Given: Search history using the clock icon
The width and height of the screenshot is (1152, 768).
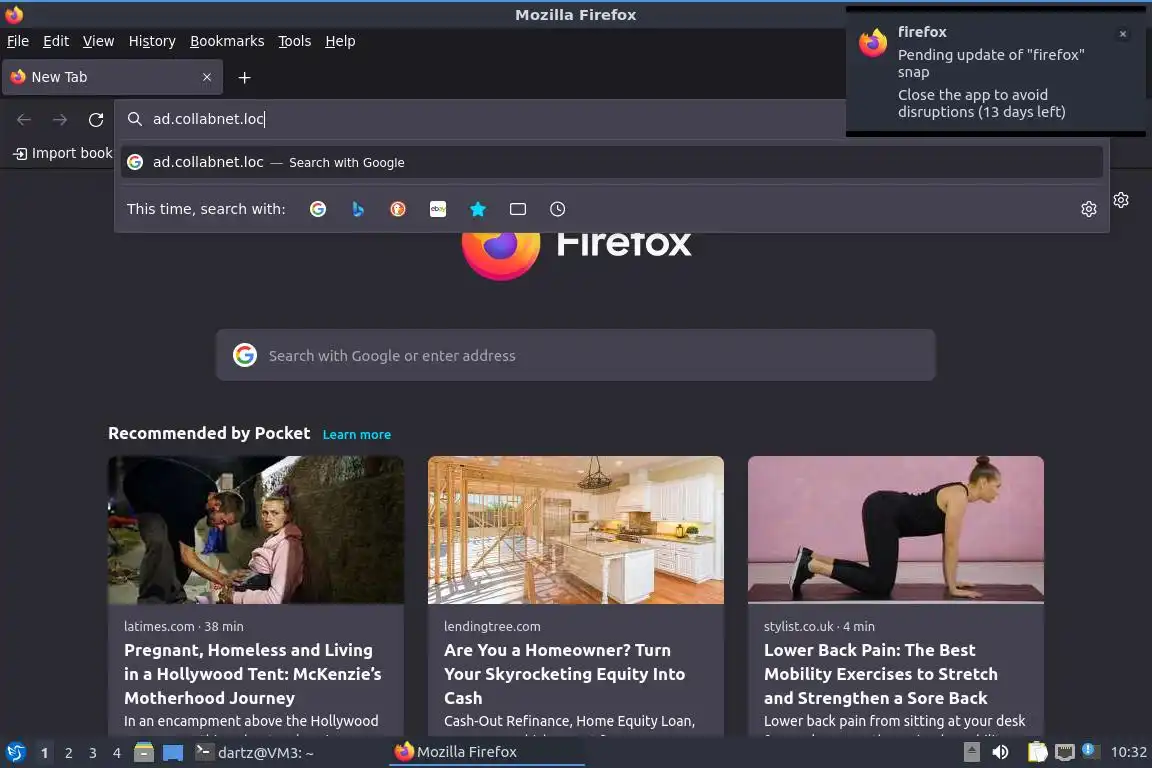Looking at the screenshot, I should (x=558, y=209).
